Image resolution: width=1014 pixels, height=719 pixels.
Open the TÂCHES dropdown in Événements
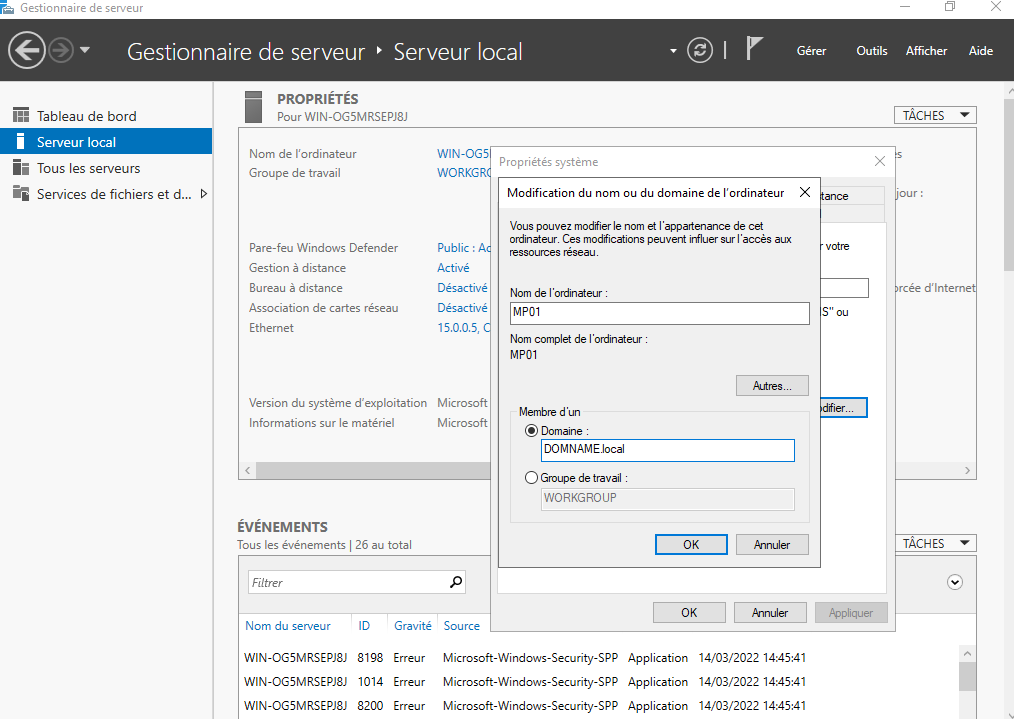(935, 544)
